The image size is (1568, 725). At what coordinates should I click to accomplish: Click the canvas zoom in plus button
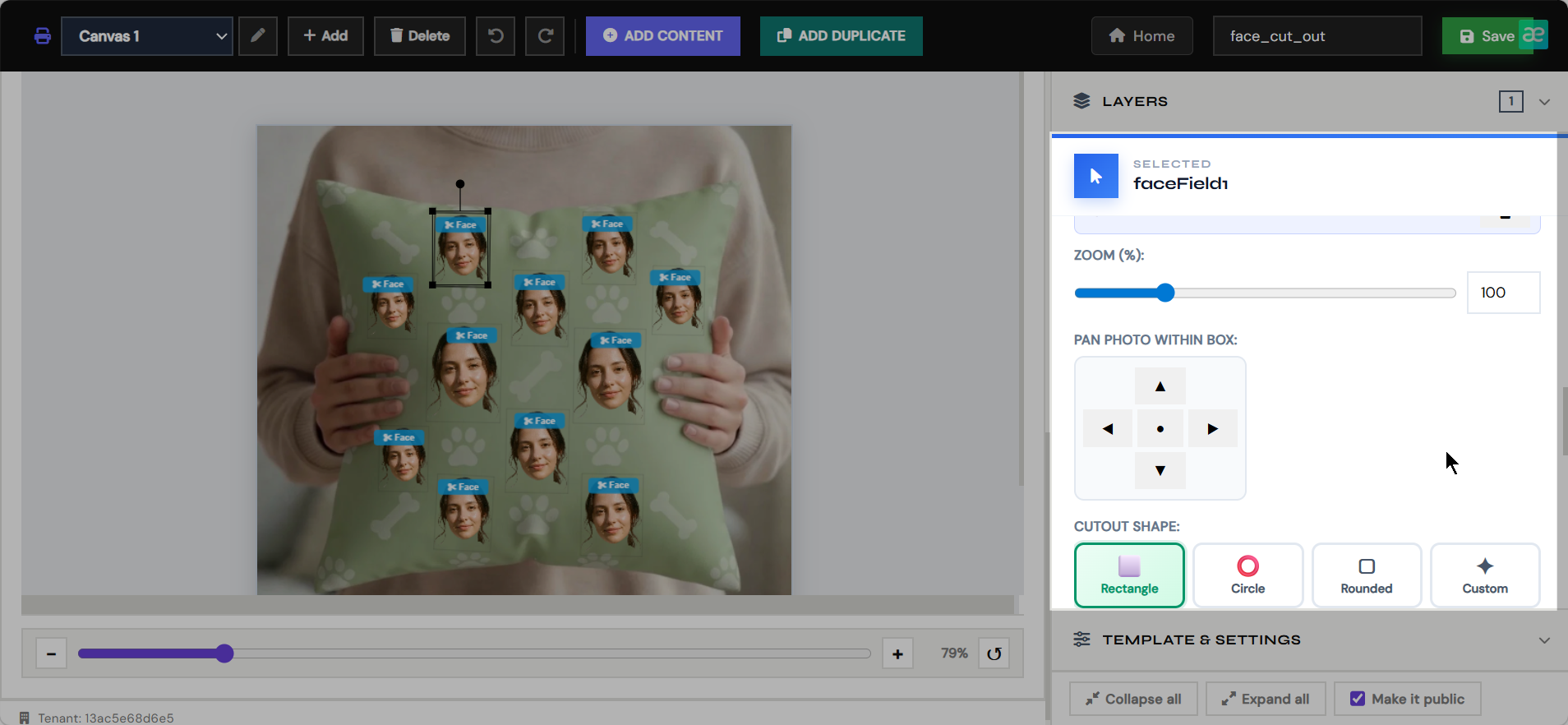tap(897, 654)
